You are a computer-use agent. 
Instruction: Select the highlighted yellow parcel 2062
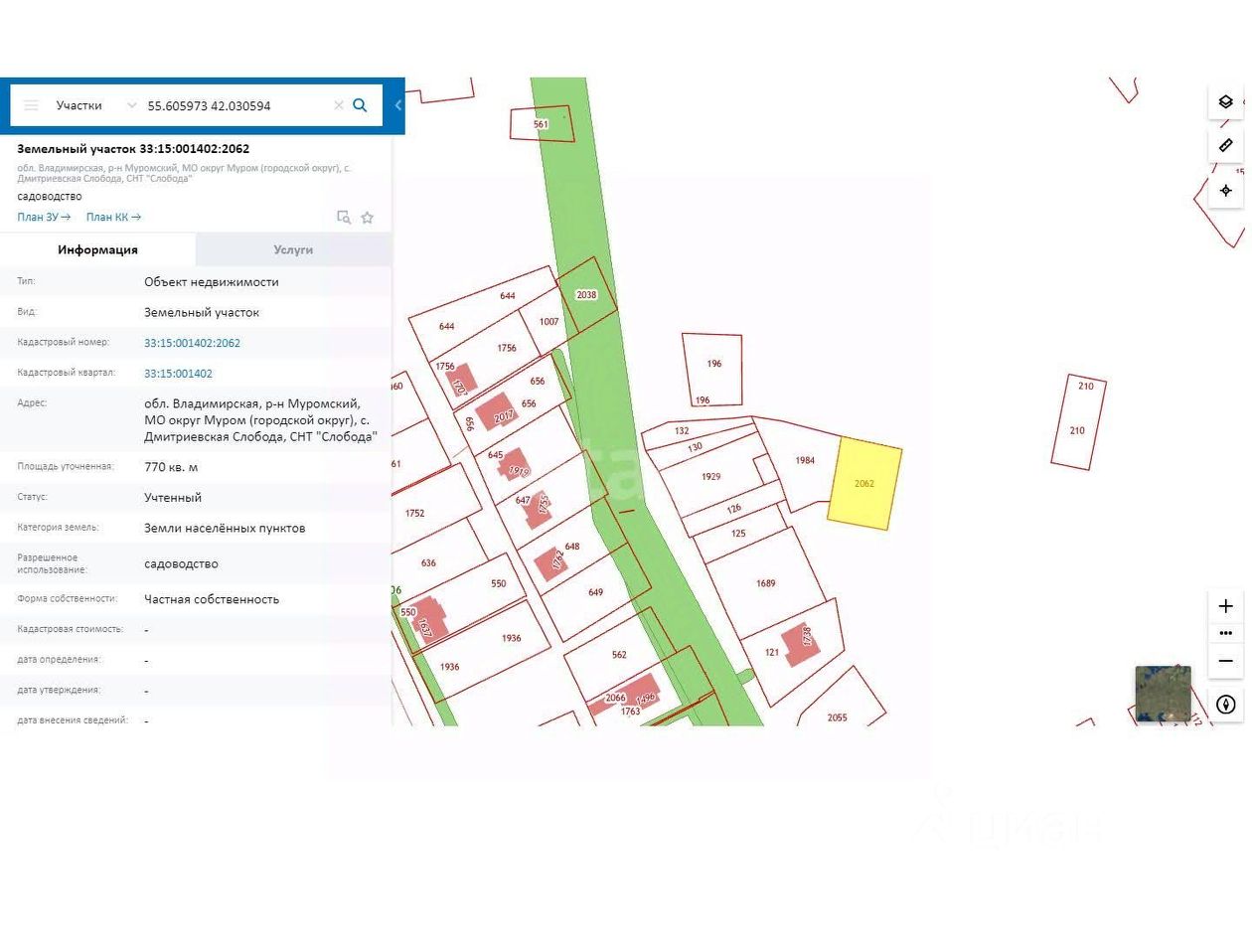[x=864, y=483]
